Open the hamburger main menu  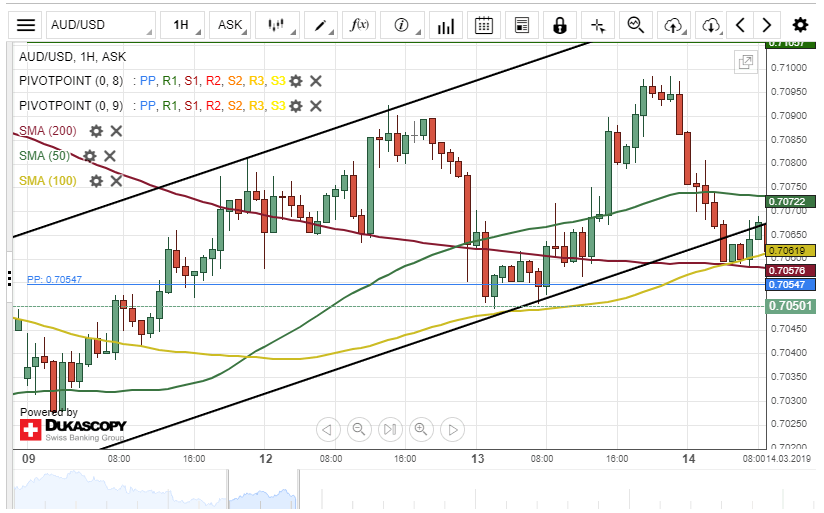[26, 25]
